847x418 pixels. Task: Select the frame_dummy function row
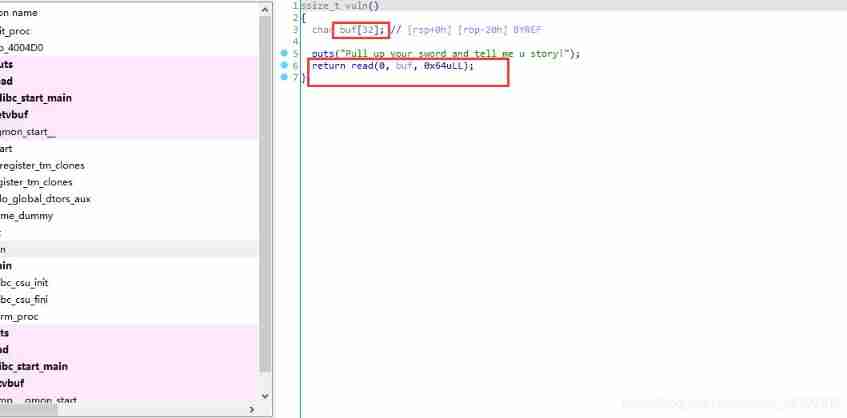(x=129, y=215)
